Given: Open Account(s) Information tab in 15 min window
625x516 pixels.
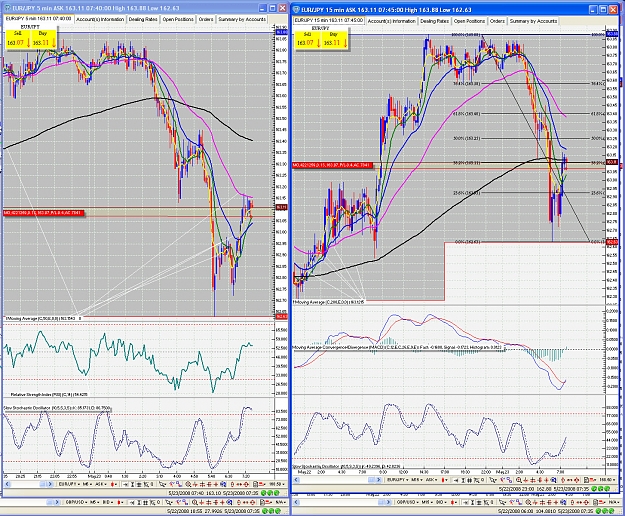Looking at the screenshot, I should click(391, 21).
